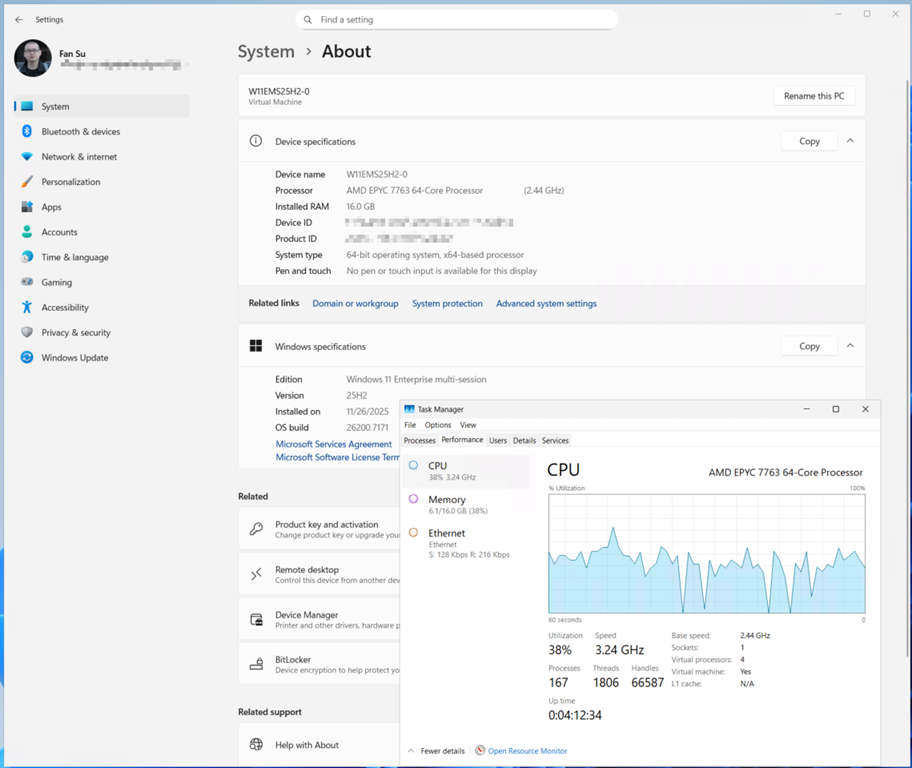Open Resource Monitor link

click(527, 751)
